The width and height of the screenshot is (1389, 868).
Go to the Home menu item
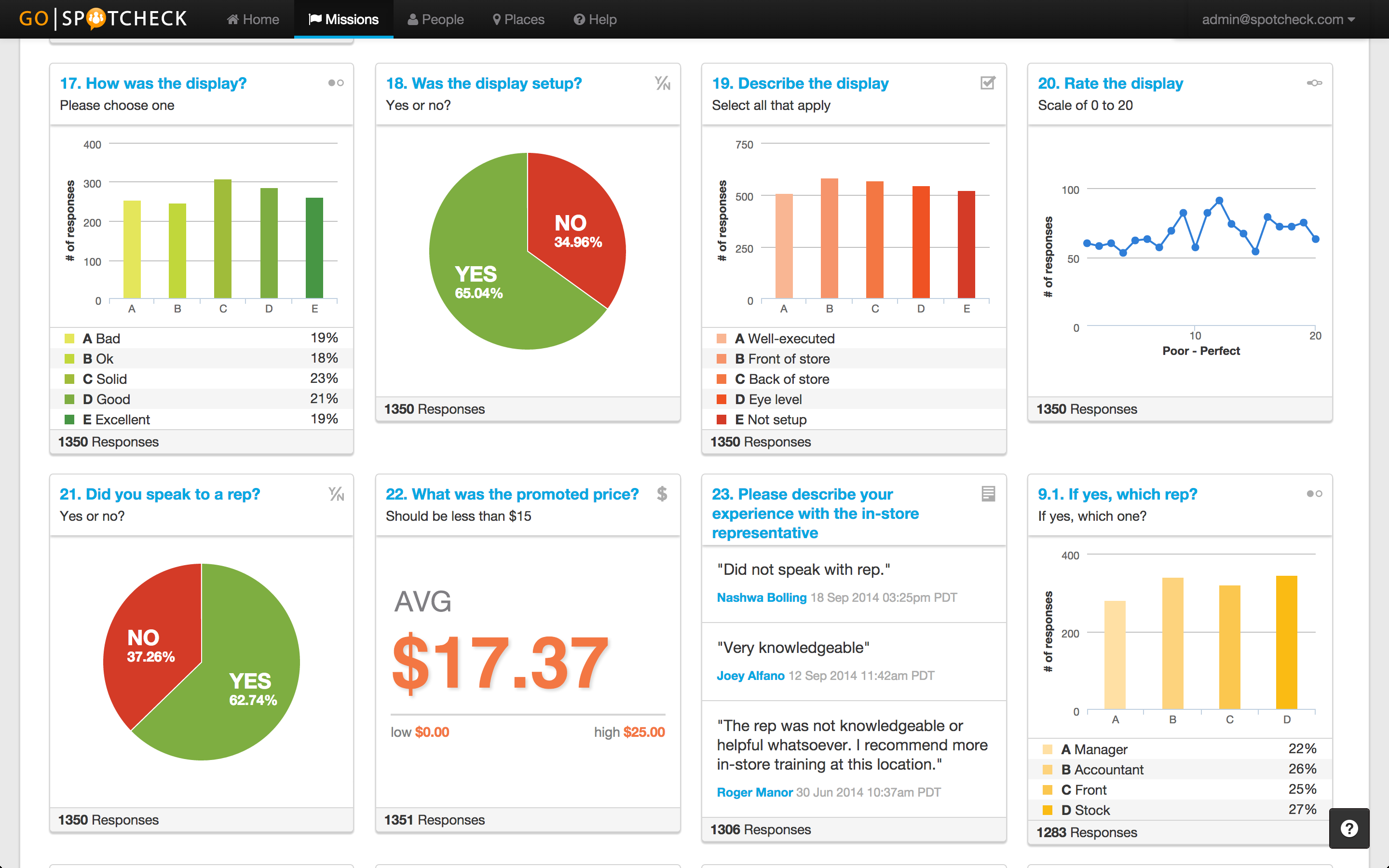(253, 19)
